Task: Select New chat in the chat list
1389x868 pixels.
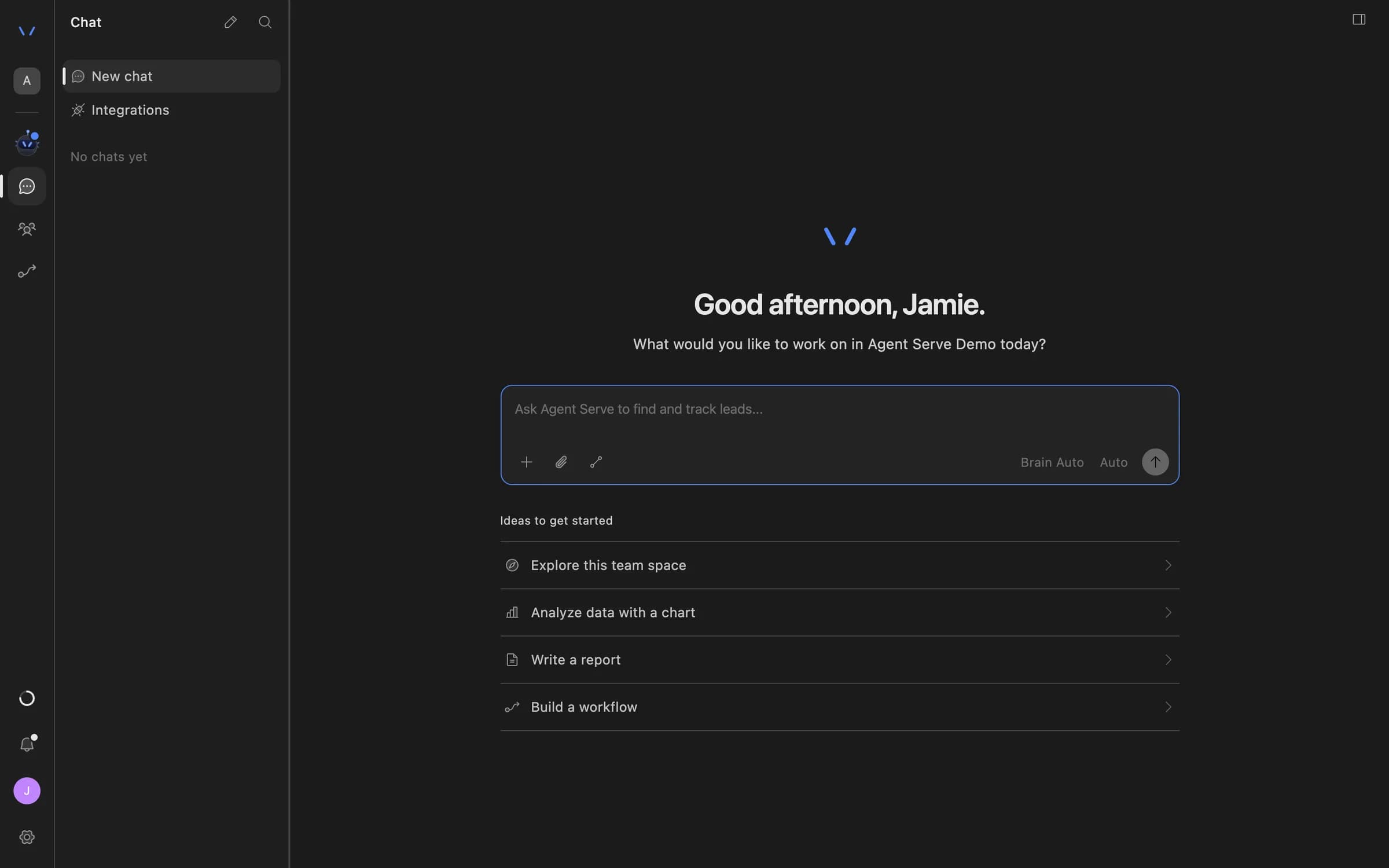Action: [x=171, y=76]
